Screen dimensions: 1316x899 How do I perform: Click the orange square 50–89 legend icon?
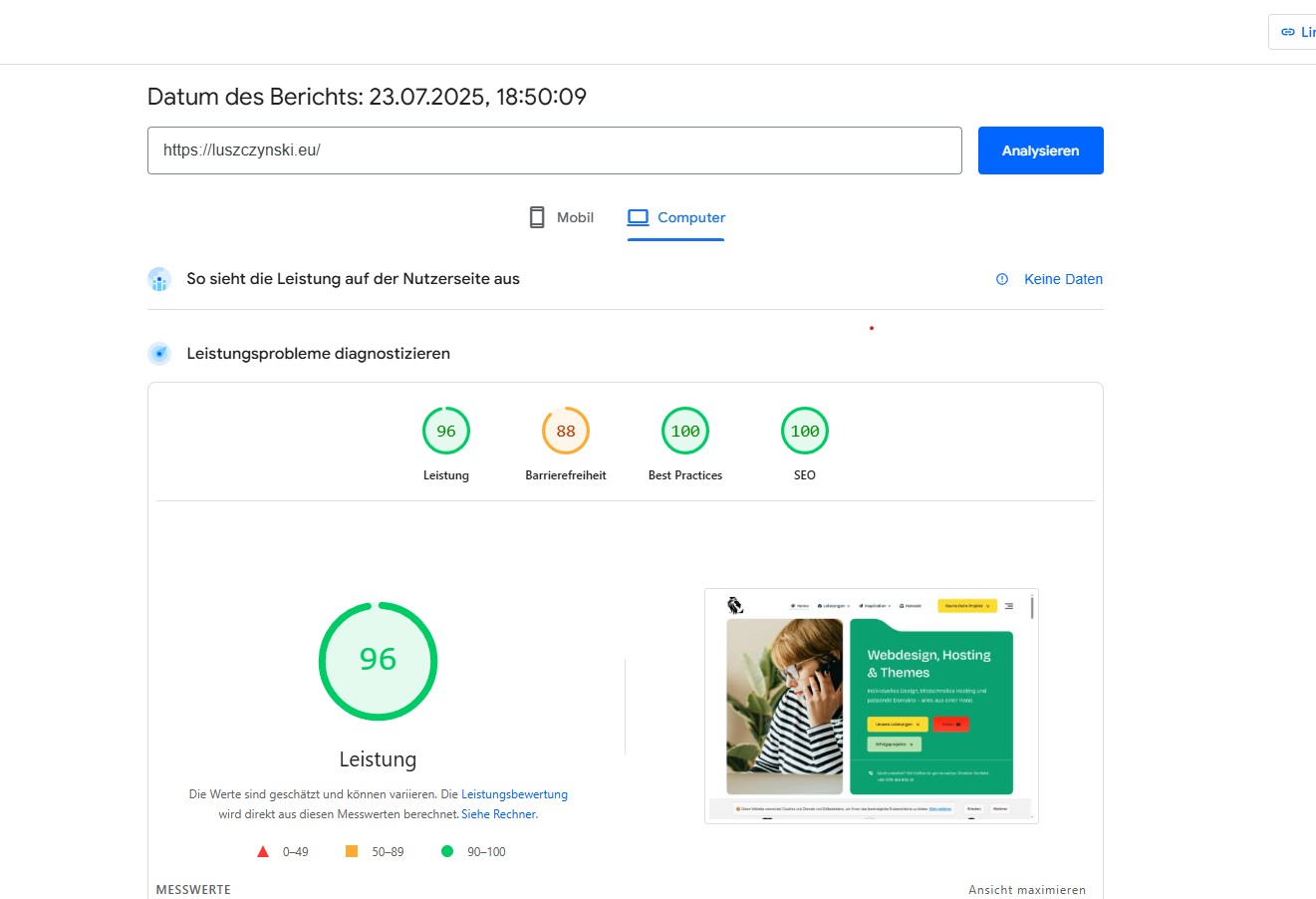click(351, 851)
